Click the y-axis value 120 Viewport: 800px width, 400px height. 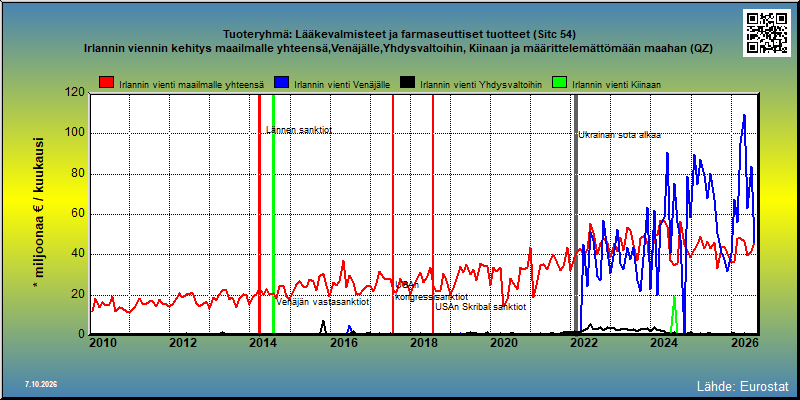click(x=75, y=92)
